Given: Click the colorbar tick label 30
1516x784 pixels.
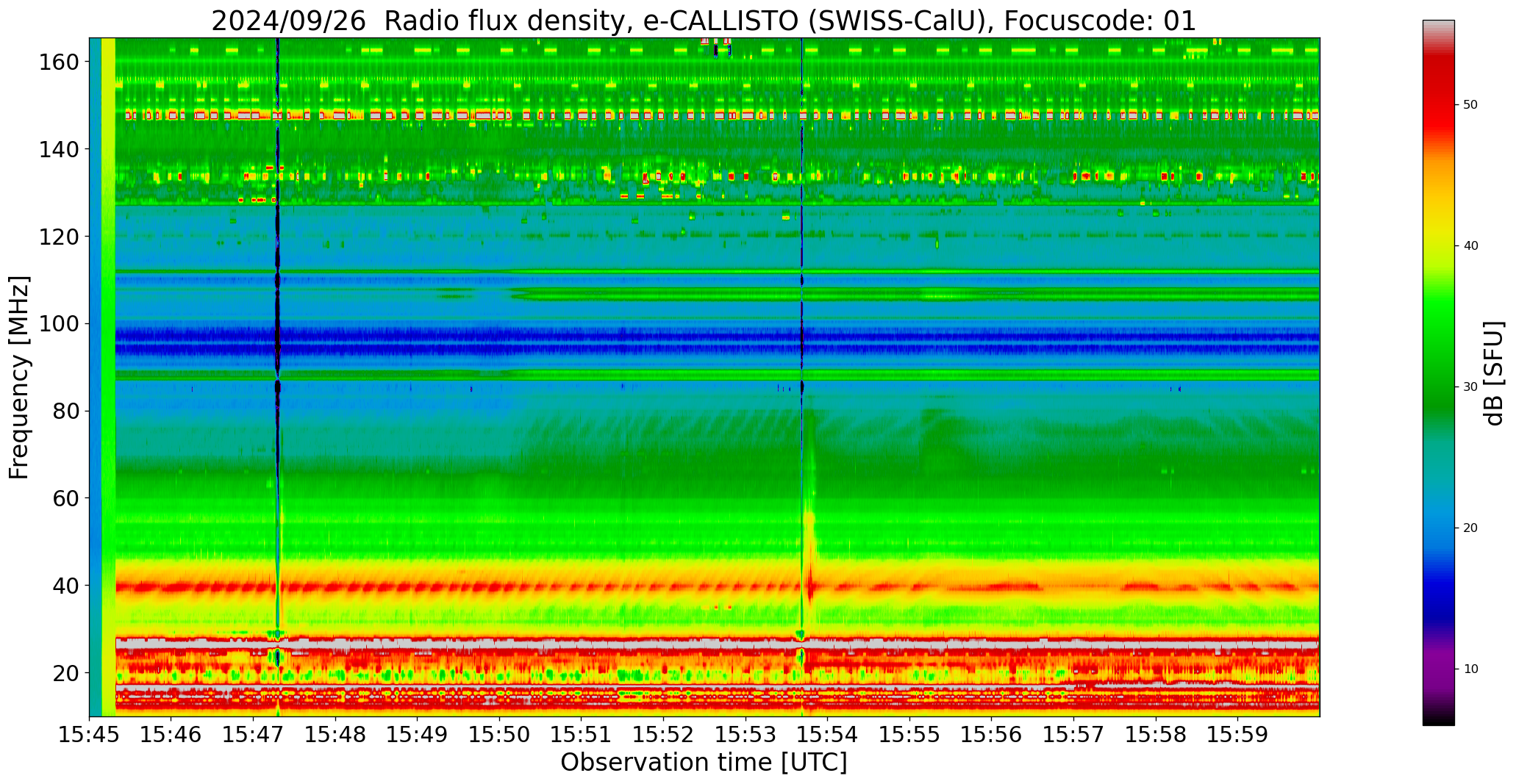Looking at the screenshot, I should tap(1470, 387).
